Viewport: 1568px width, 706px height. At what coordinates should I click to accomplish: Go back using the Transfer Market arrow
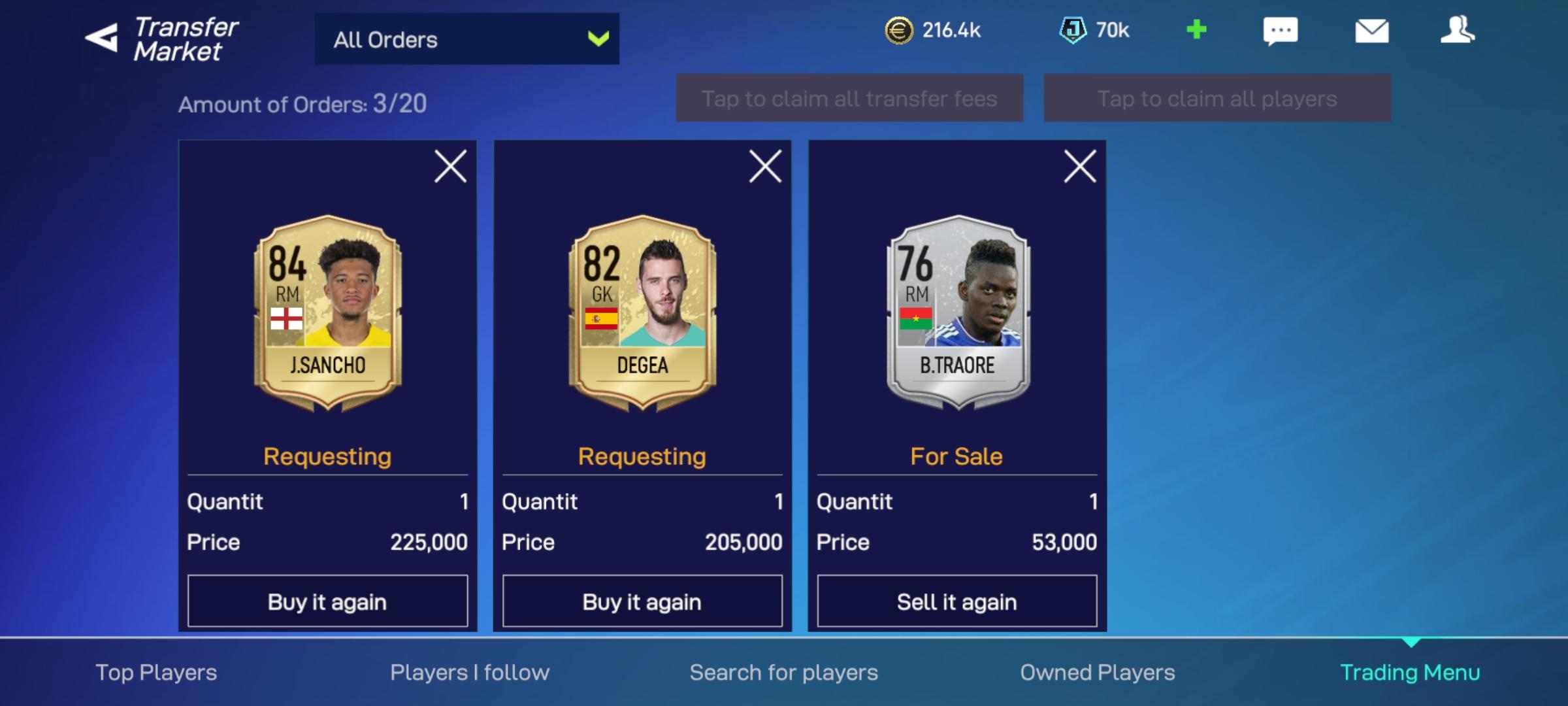tap(101, 38)
